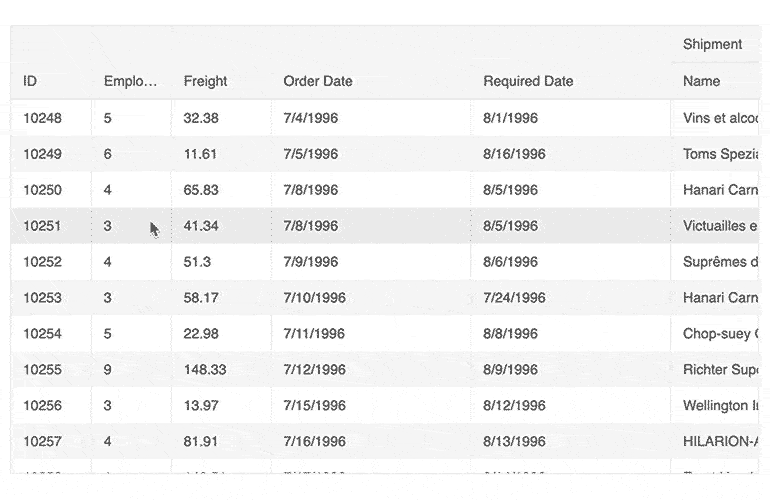Click the Vins et alcools name cell

(x=720, y=118)
